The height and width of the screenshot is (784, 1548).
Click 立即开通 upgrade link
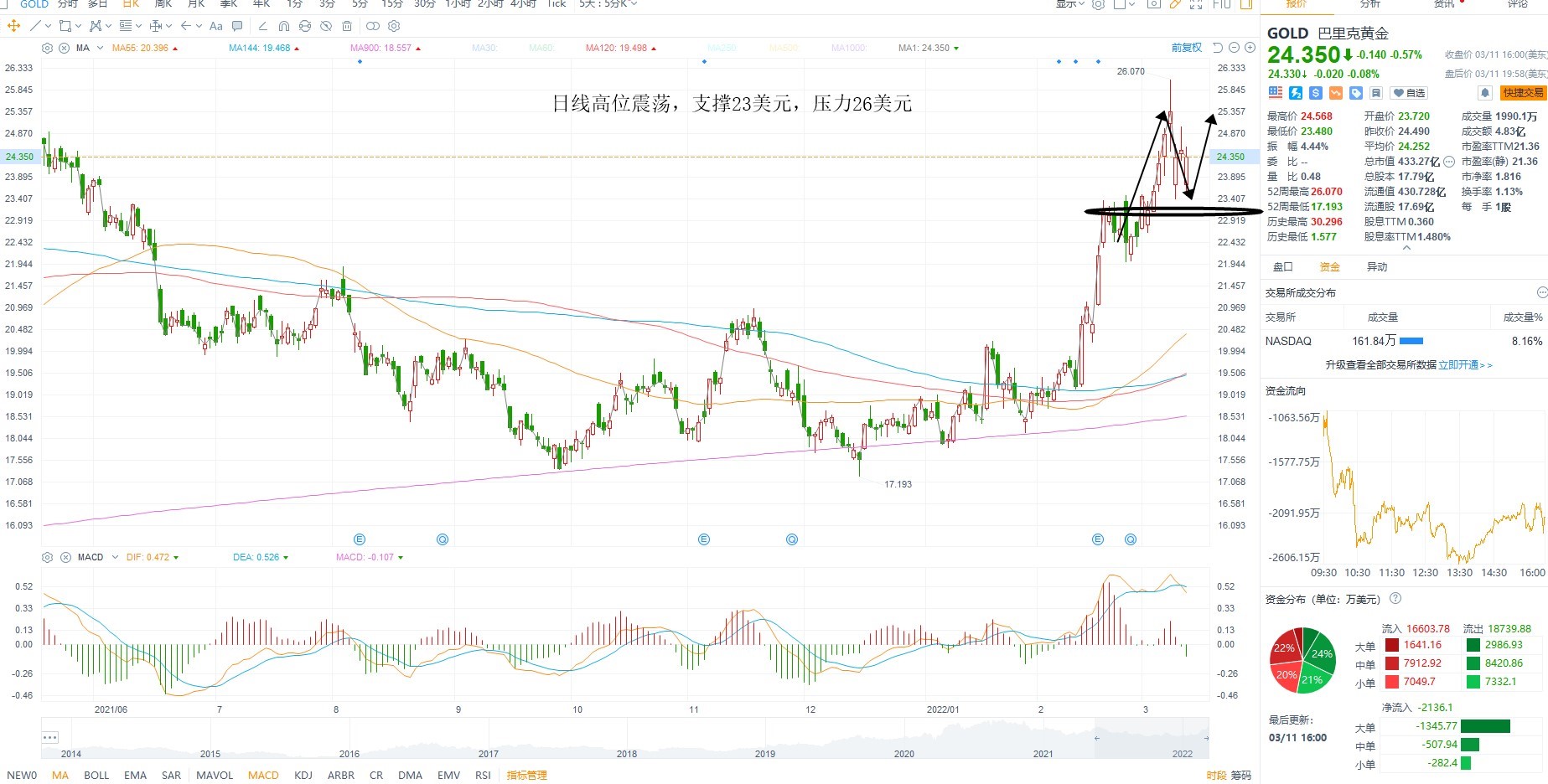coord(1465,365)
